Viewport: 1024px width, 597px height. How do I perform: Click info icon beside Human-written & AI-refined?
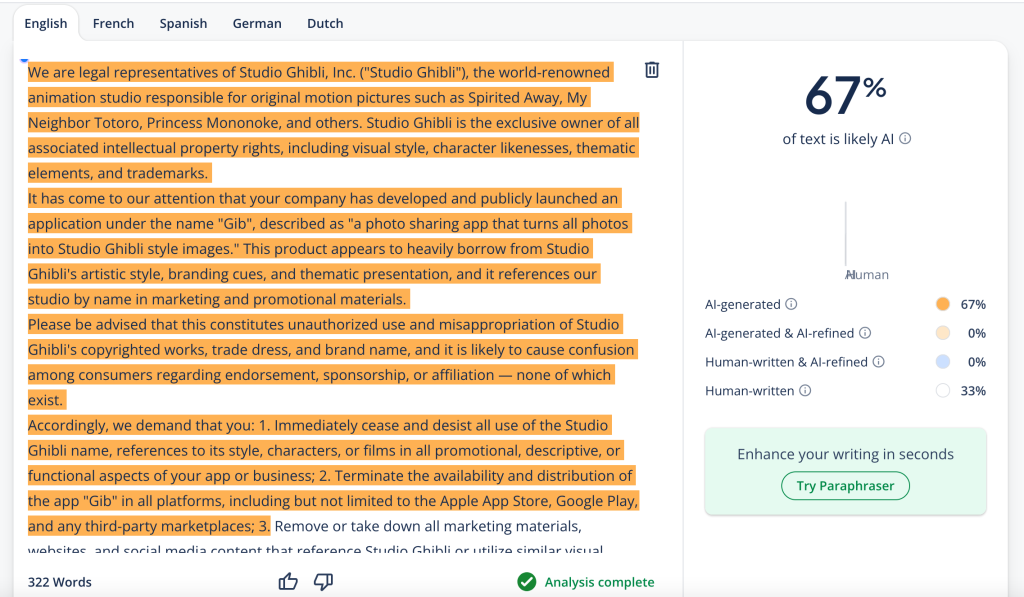pyautogui.click(x=878, y=362)
